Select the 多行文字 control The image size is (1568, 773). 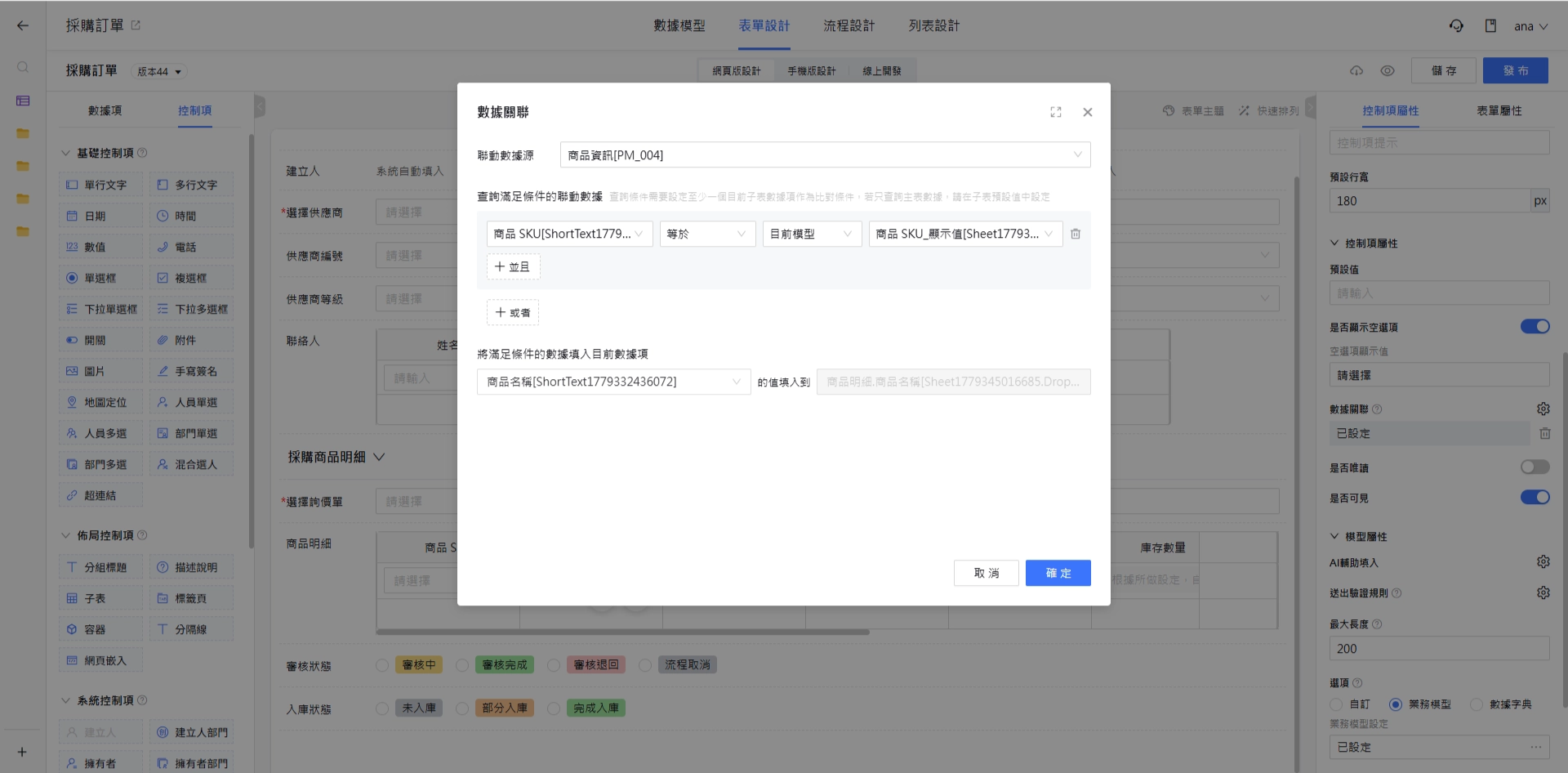[x=191, y=185]
